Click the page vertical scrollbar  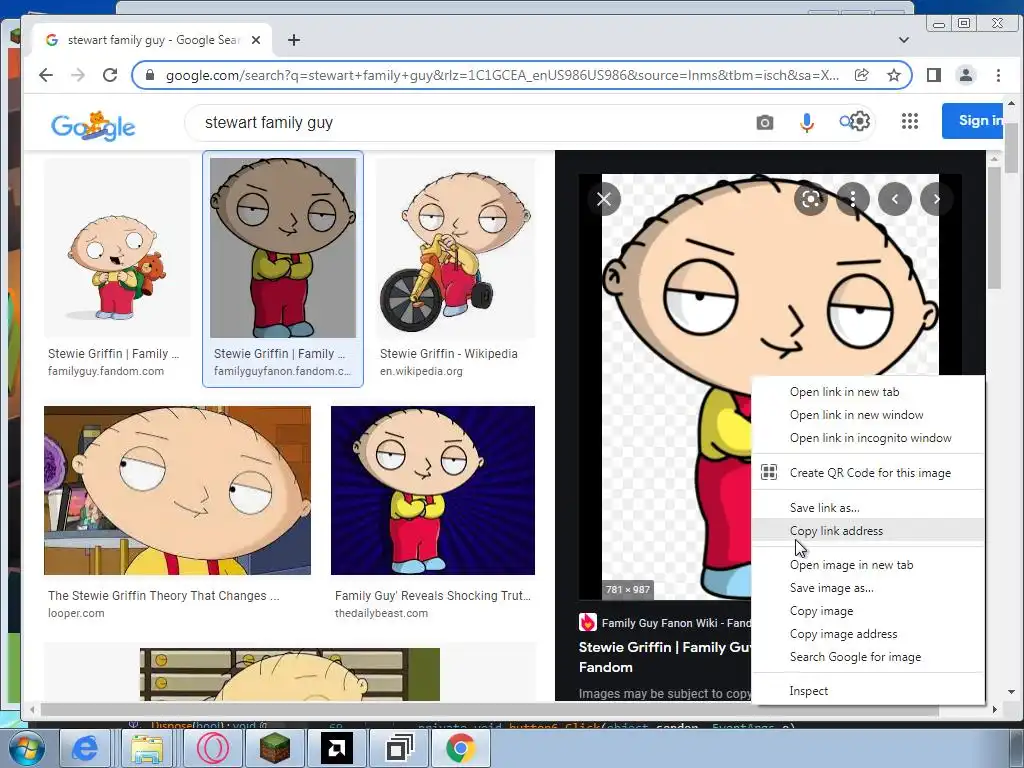(1012, 147)
